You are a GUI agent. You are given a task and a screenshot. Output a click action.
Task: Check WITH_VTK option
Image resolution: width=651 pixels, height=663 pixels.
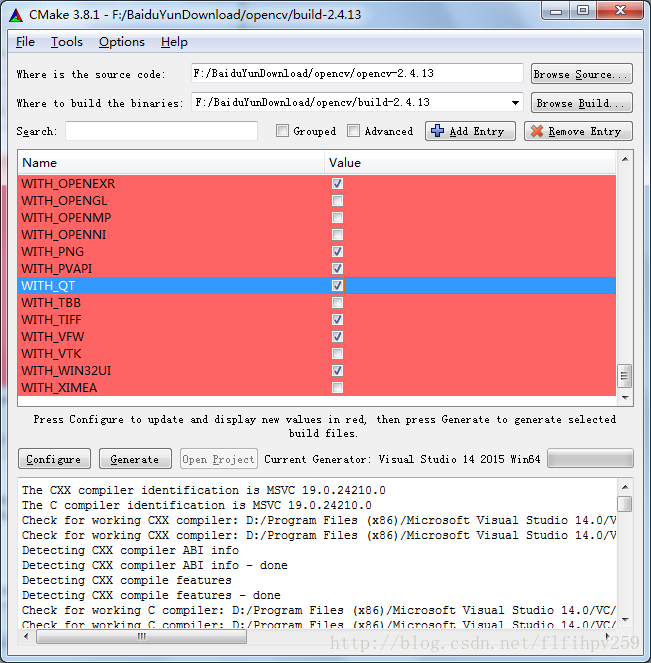click(x=337, y=353)
